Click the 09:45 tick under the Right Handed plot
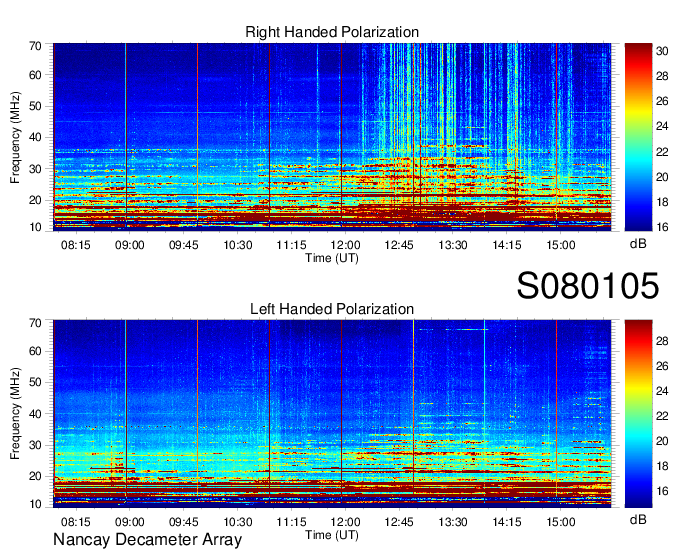 click(183, 245)
